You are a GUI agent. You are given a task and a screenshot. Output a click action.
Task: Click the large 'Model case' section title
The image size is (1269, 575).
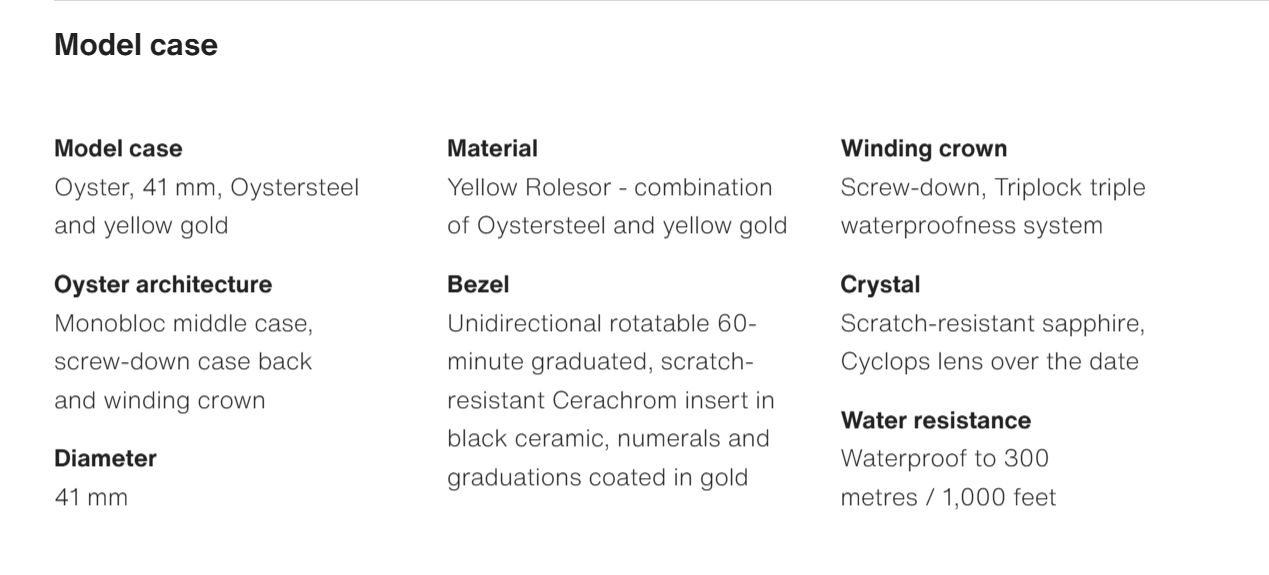136,45
